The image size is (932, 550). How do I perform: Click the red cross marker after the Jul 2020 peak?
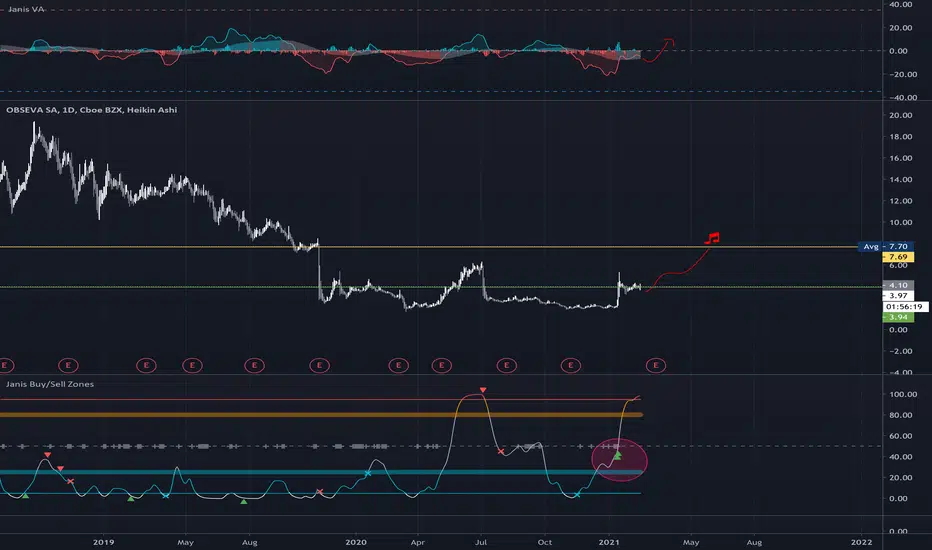(501, 452)
